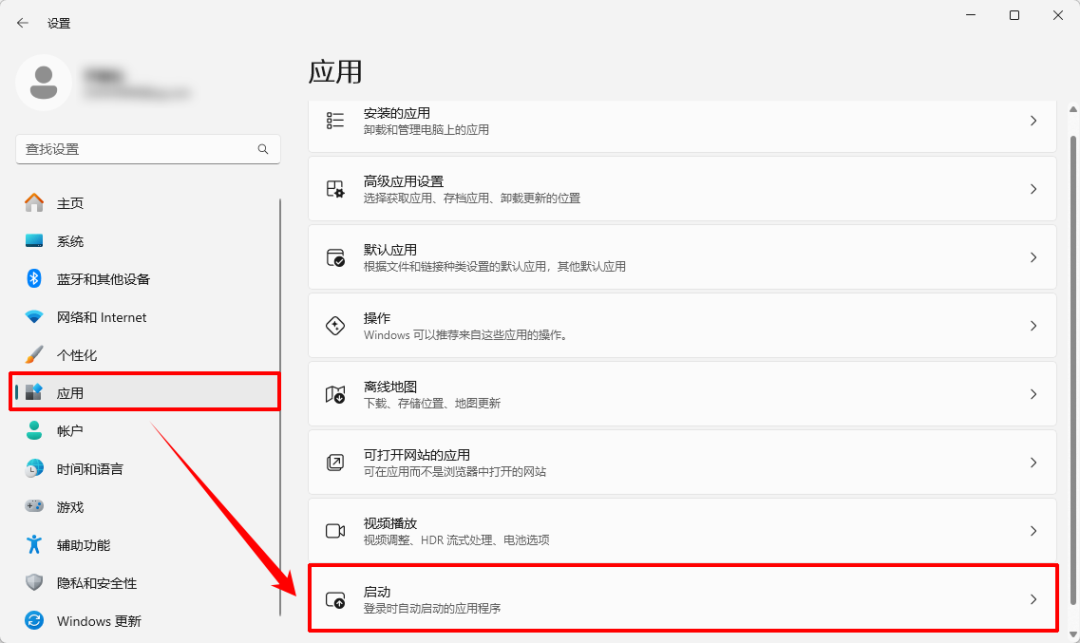Screen dimensions: 1080x643
Task: Select 主页 in the sidebar
Action: 146,202
